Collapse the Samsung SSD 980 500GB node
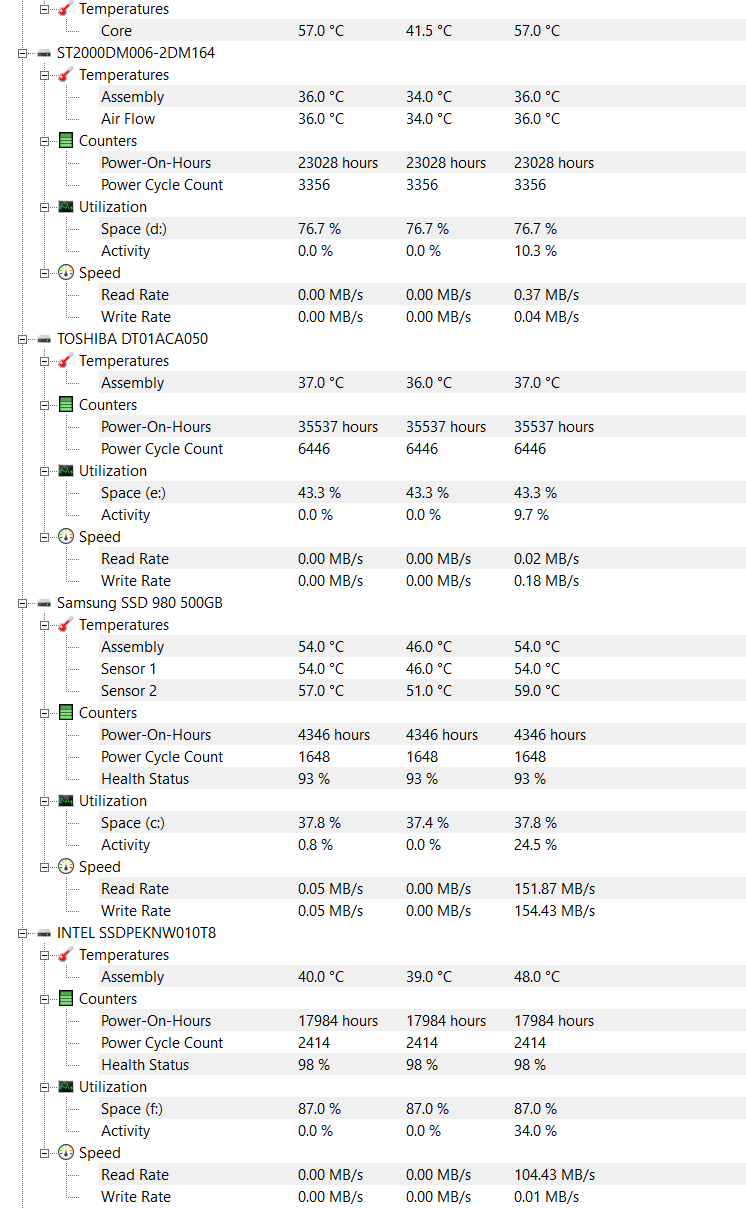 [x=22, y=603]
